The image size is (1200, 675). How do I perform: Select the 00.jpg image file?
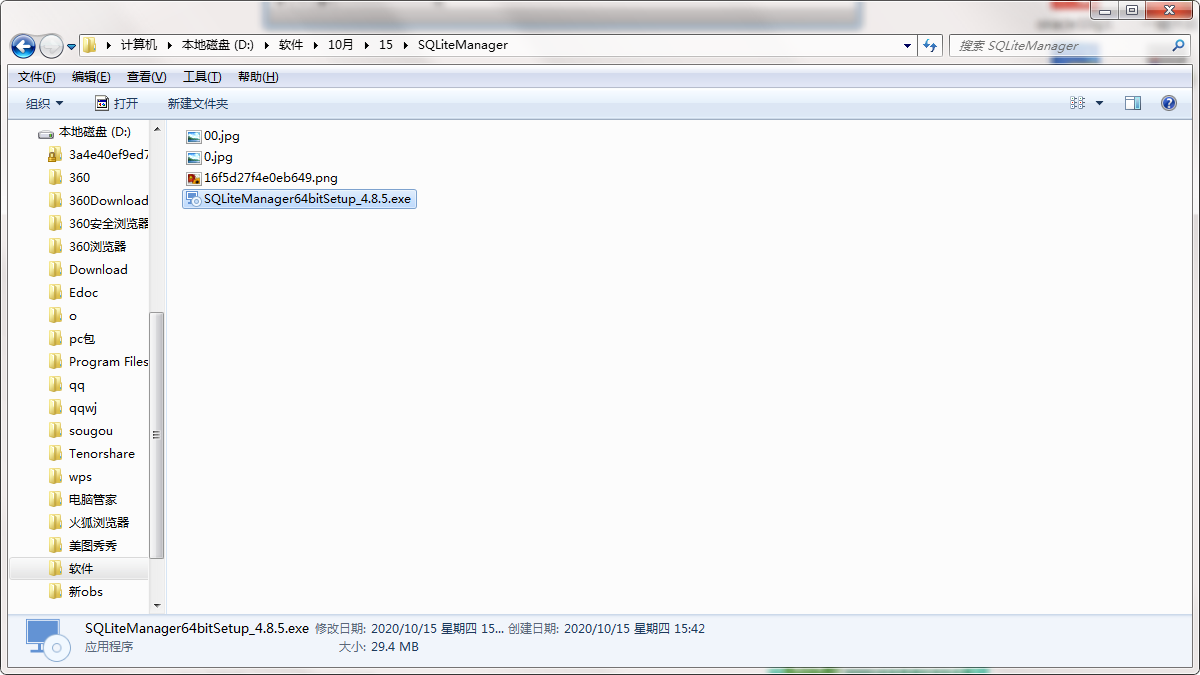pos(213,136)
